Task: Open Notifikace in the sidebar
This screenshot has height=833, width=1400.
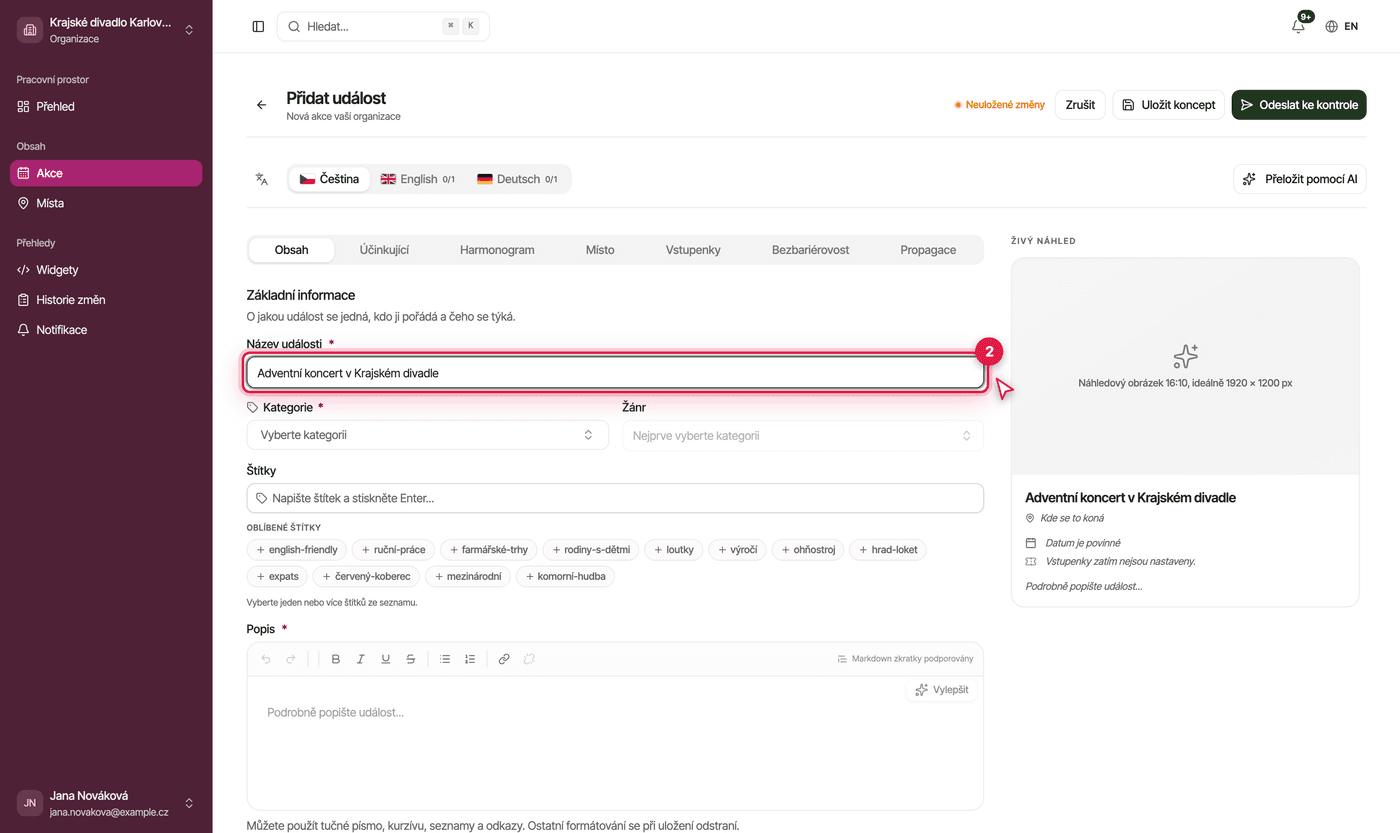Action: [106, 330]
